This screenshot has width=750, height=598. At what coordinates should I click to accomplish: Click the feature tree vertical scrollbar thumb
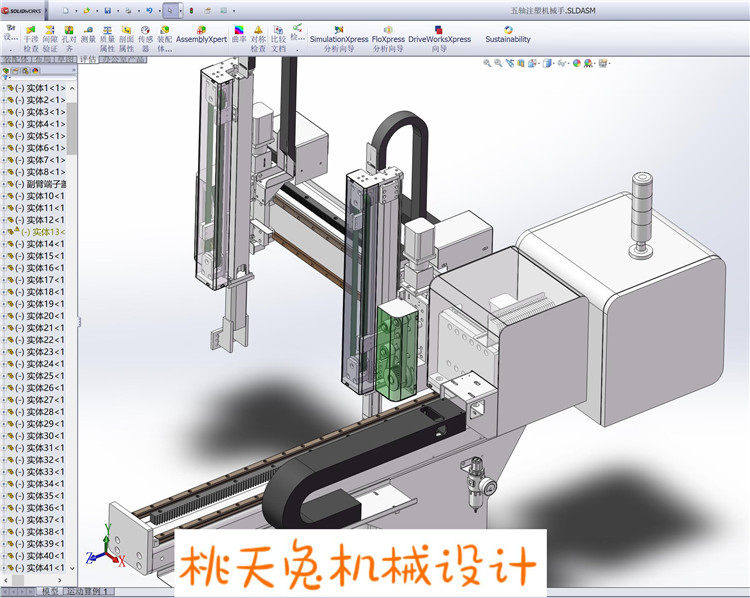pyautogui.click(x=72, y=128)
